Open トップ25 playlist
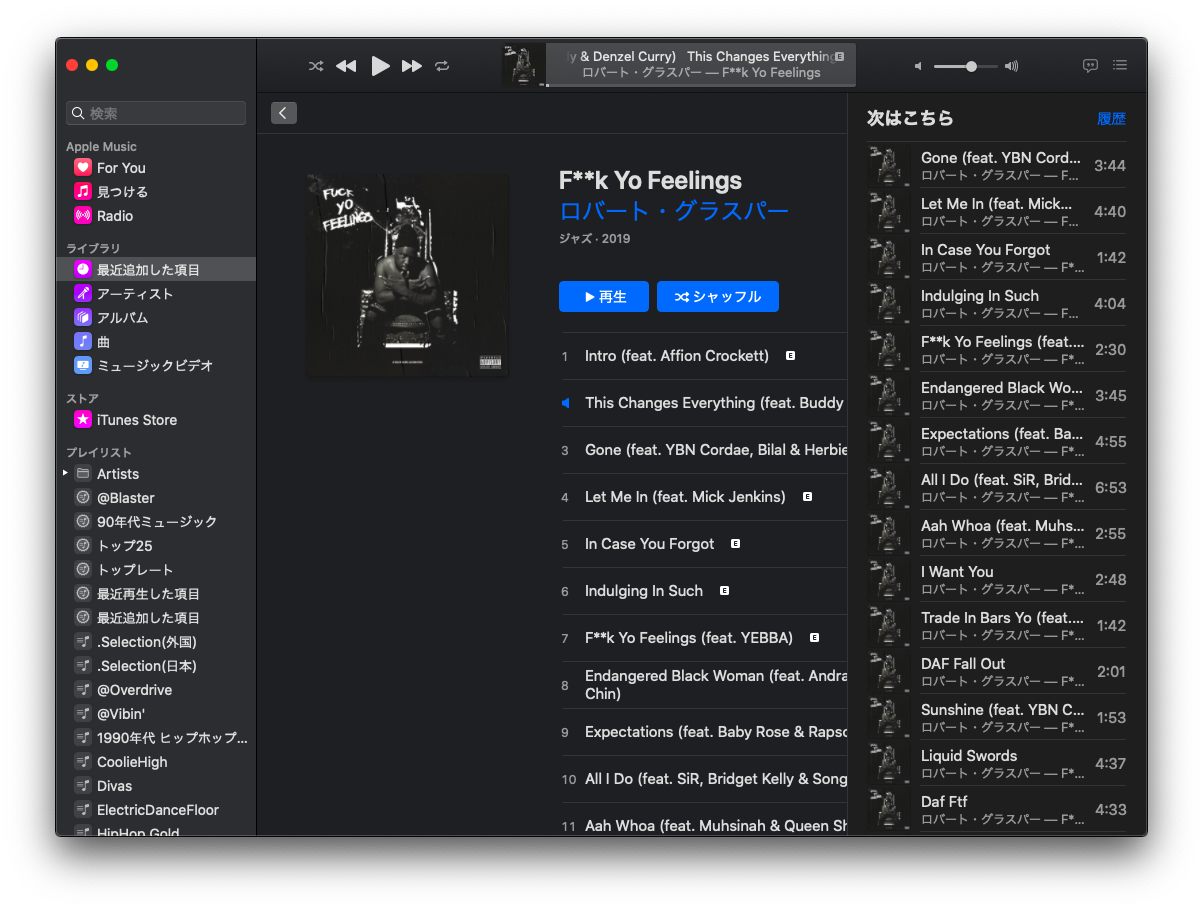This screenshot has height=910, width=1203. [156, 546]
